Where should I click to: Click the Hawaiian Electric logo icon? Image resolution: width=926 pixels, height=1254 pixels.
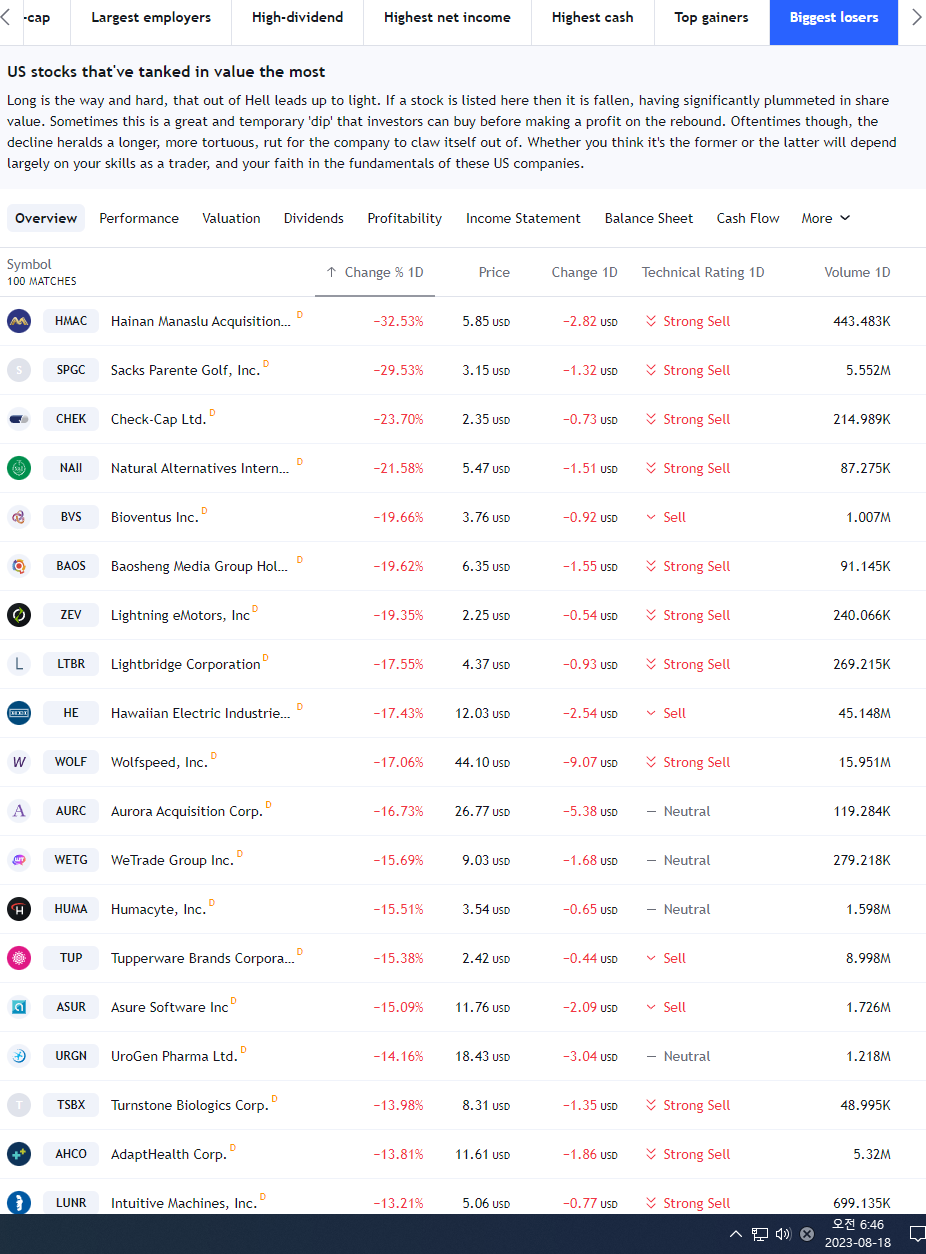pyautogui.click(x=19, y=713)
